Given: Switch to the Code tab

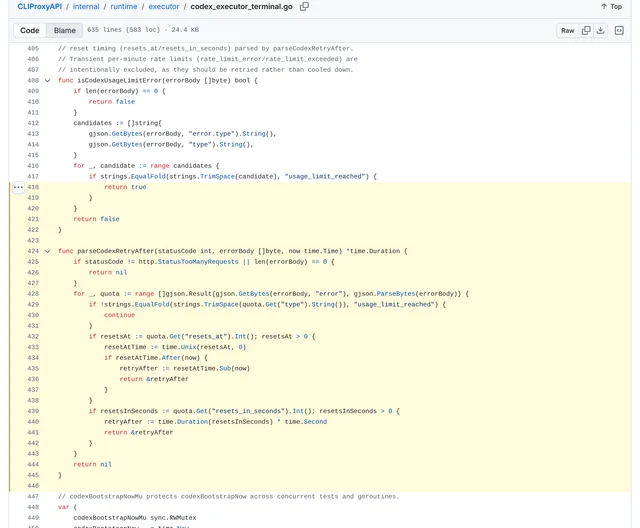Looking at the screenshot, I should coord(30,31).
